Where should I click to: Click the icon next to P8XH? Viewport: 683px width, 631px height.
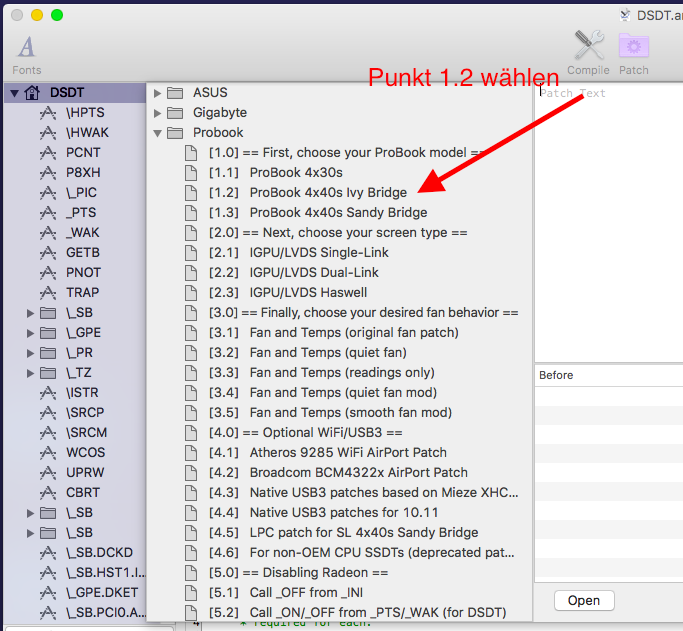[x=48, y=173]
